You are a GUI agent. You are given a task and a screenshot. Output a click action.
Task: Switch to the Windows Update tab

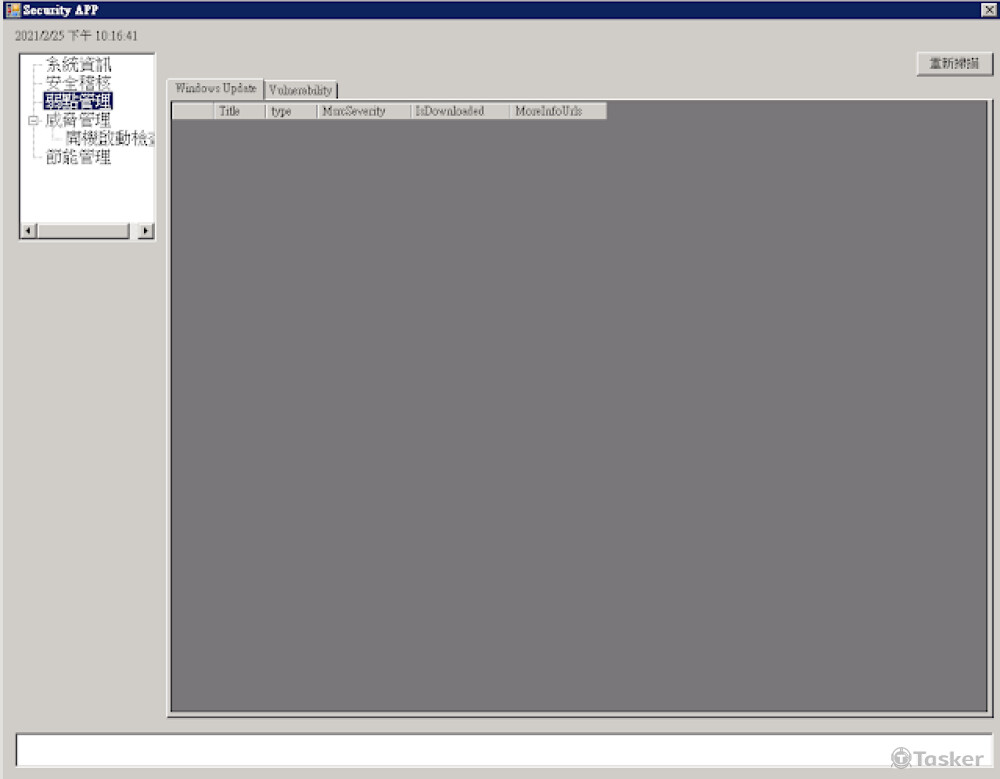click(x=215, y=88)
